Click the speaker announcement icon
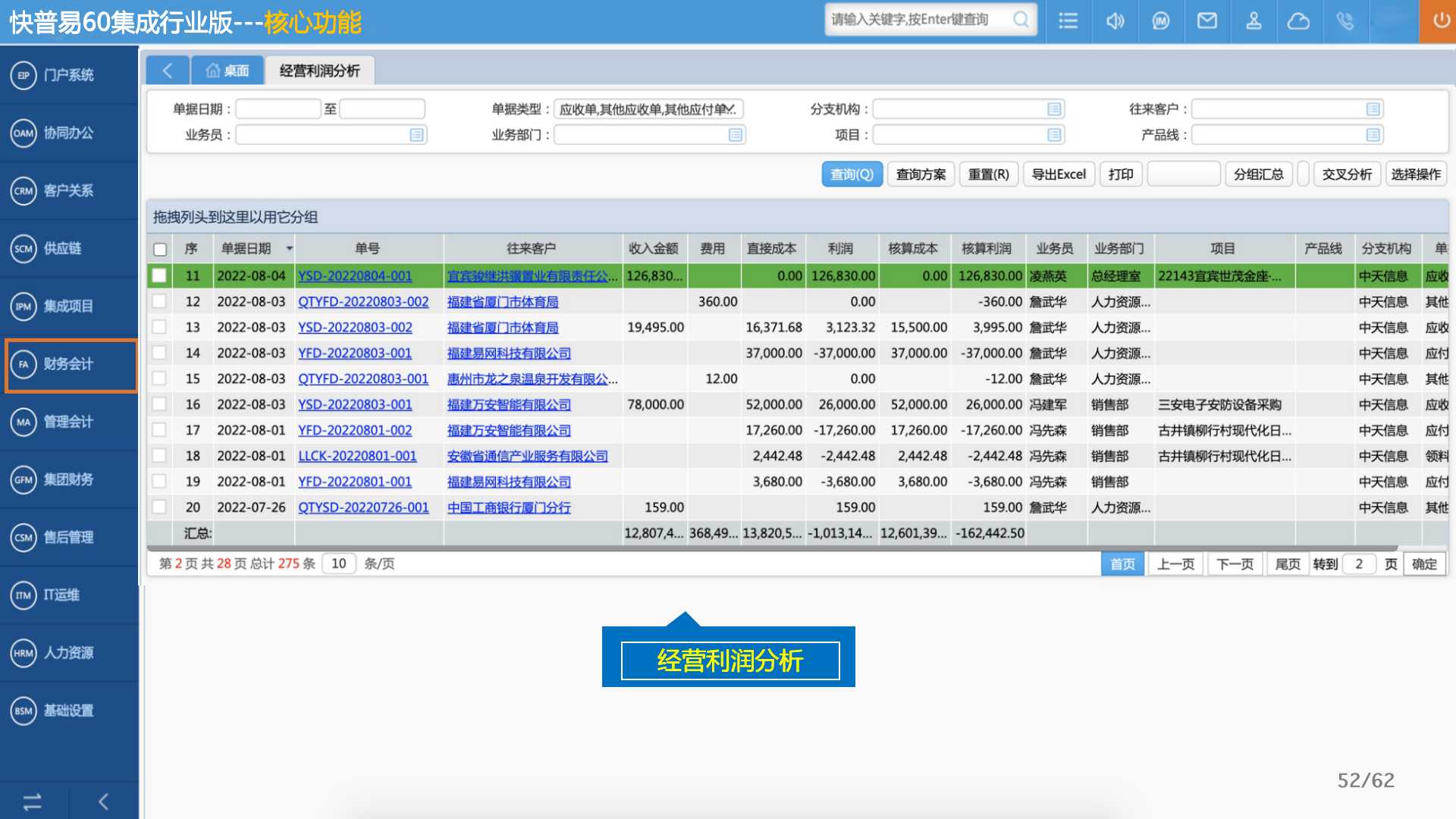Viewport: 1456px width, 819px height. pos(1115,20)
